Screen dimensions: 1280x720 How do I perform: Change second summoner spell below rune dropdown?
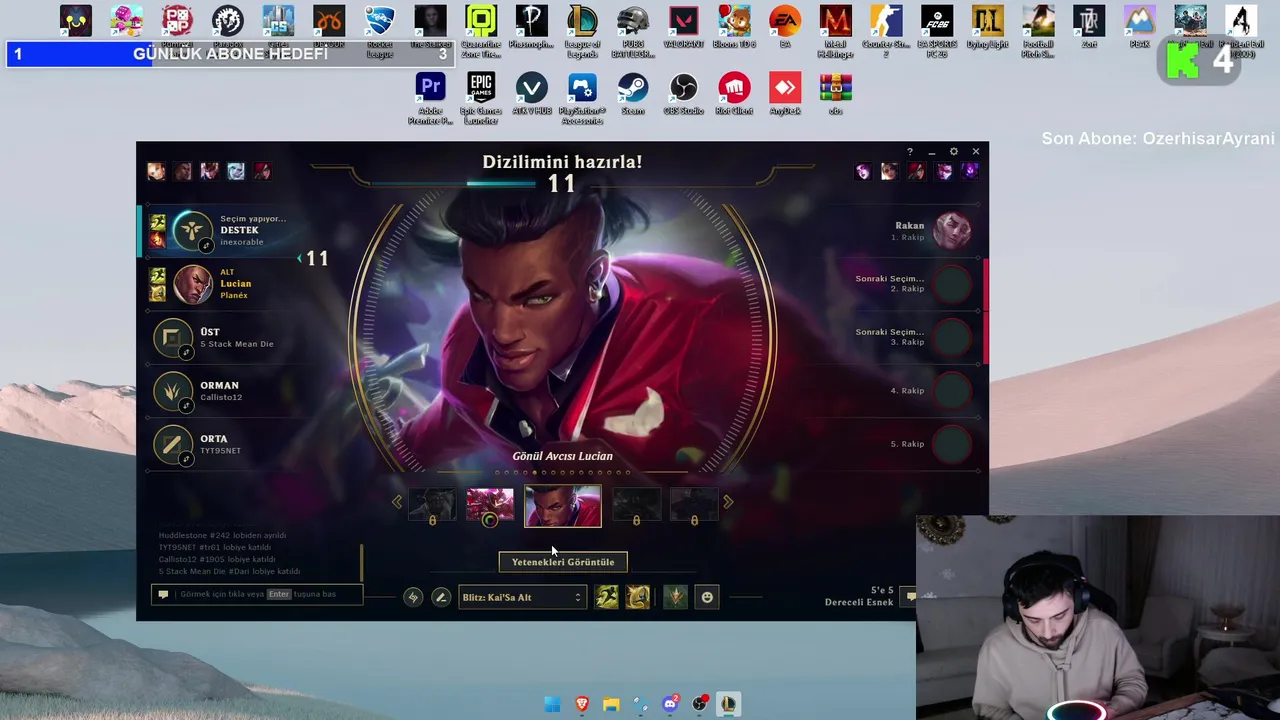coord(638,597)
